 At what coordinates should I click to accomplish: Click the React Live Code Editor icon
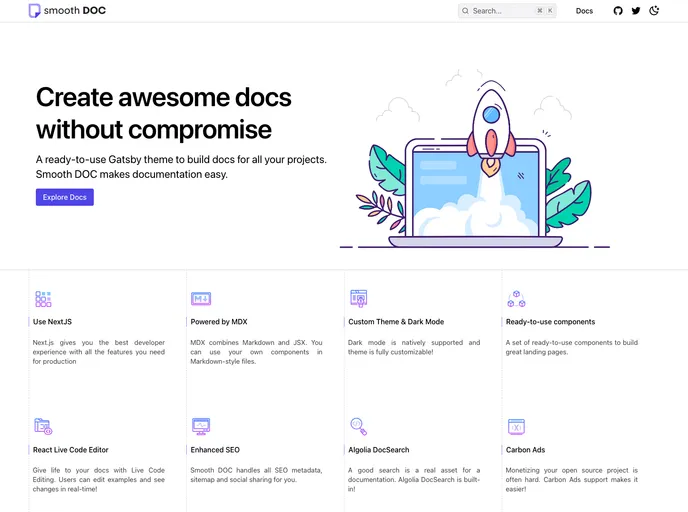(x=43, y=426)
